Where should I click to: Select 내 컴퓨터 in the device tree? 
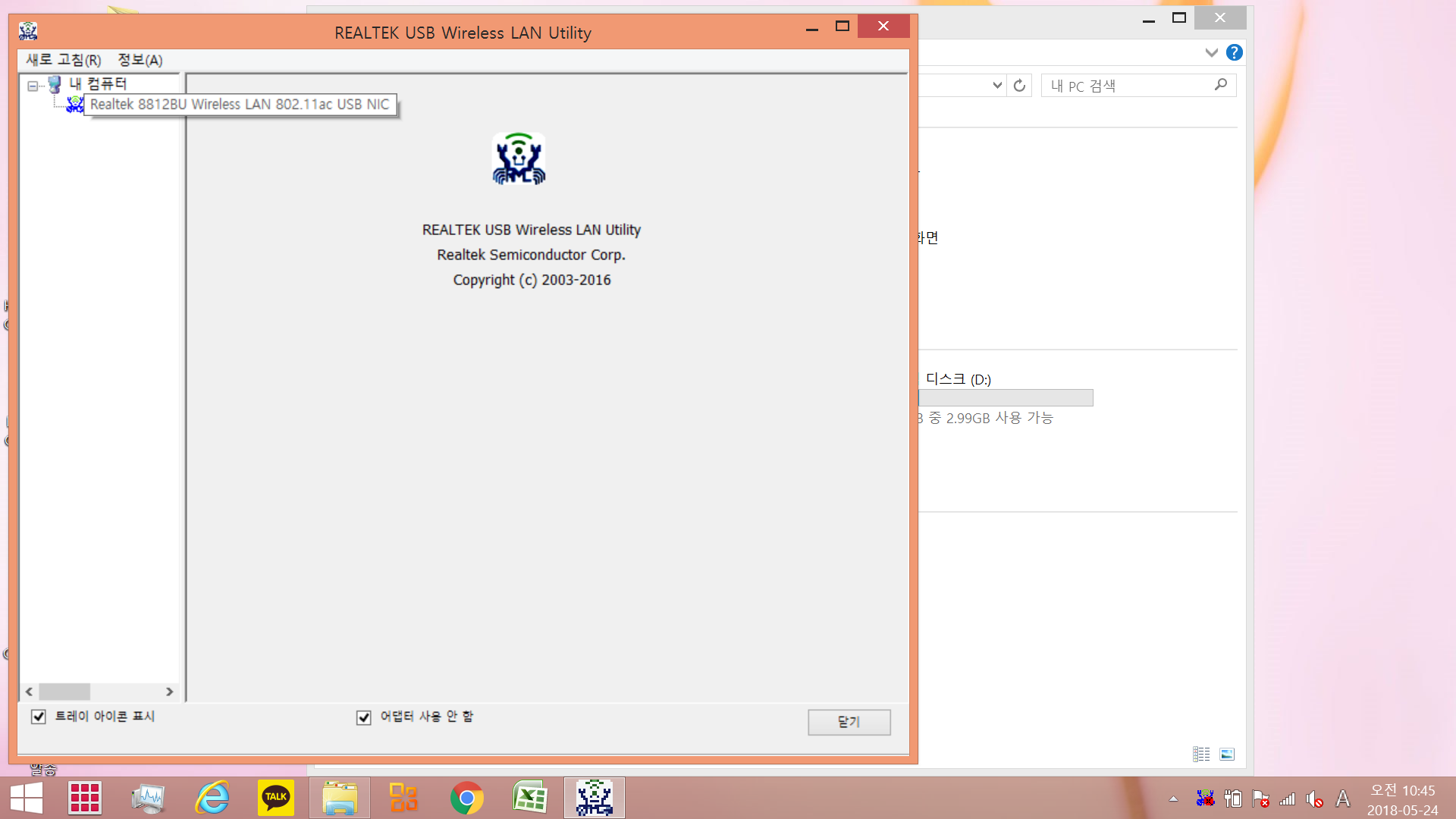98,83
